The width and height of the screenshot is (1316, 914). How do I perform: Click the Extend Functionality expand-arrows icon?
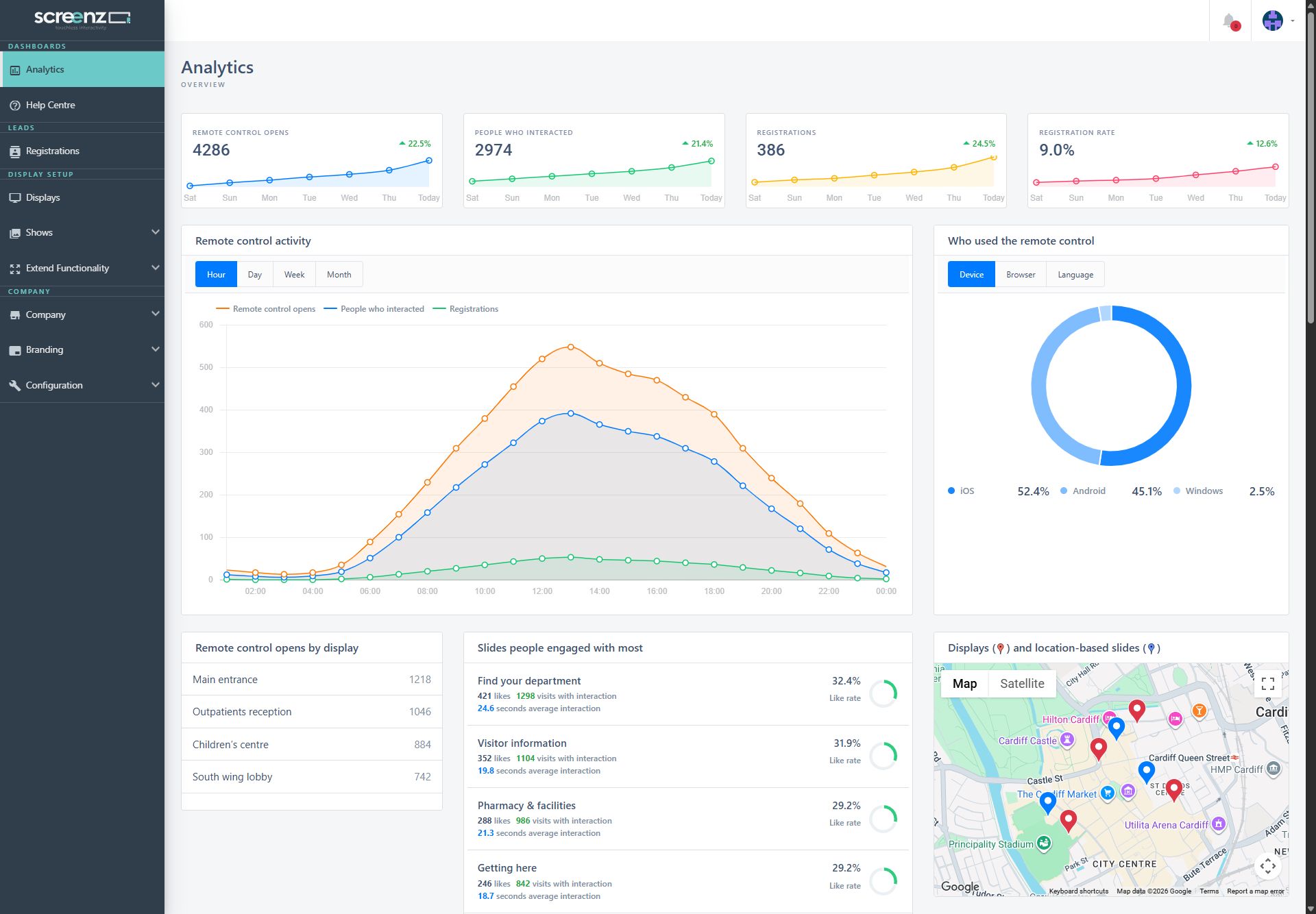click(15, 269)
